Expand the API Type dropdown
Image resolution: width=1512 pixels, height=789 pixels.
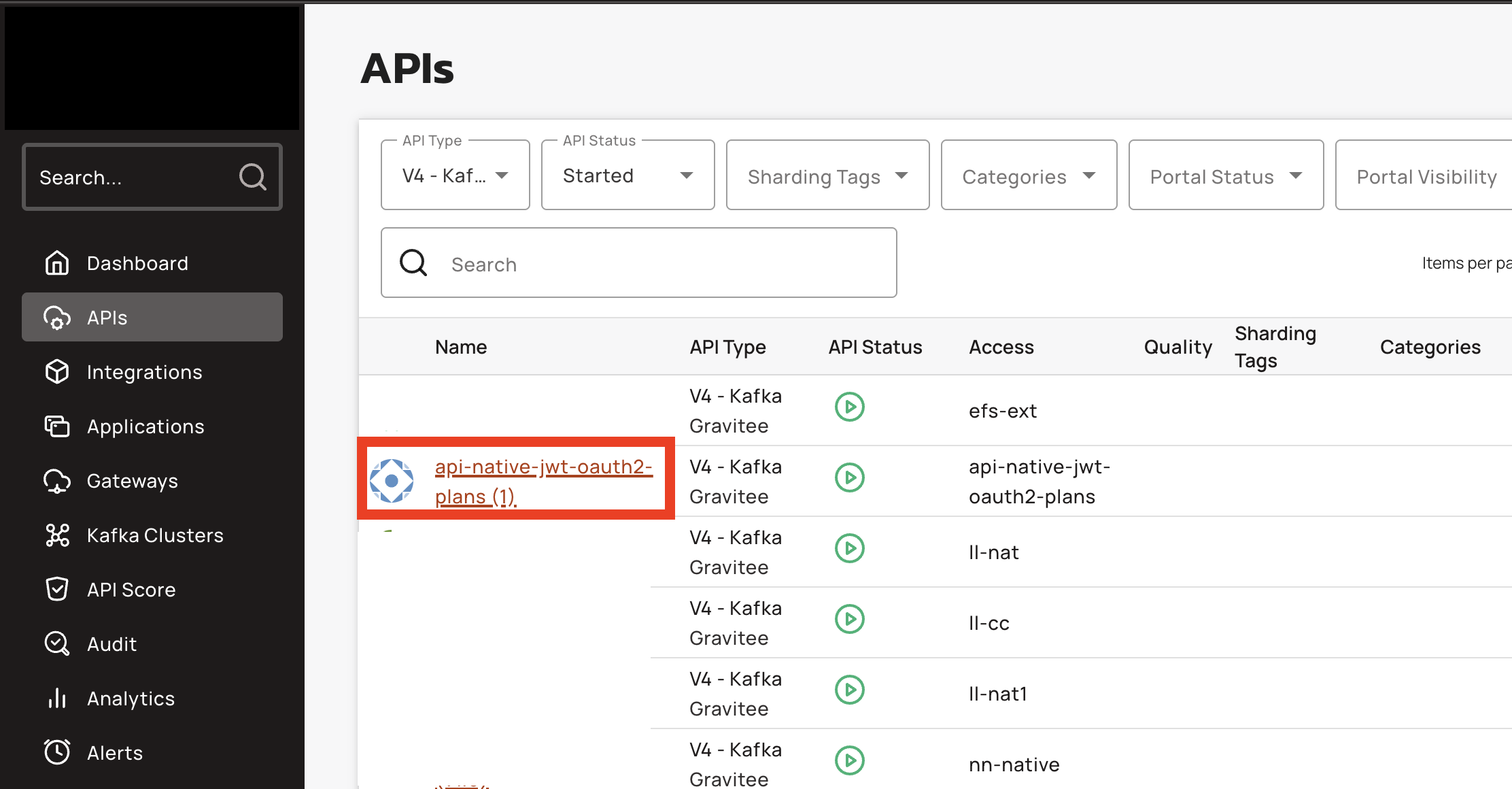(455, 175)
